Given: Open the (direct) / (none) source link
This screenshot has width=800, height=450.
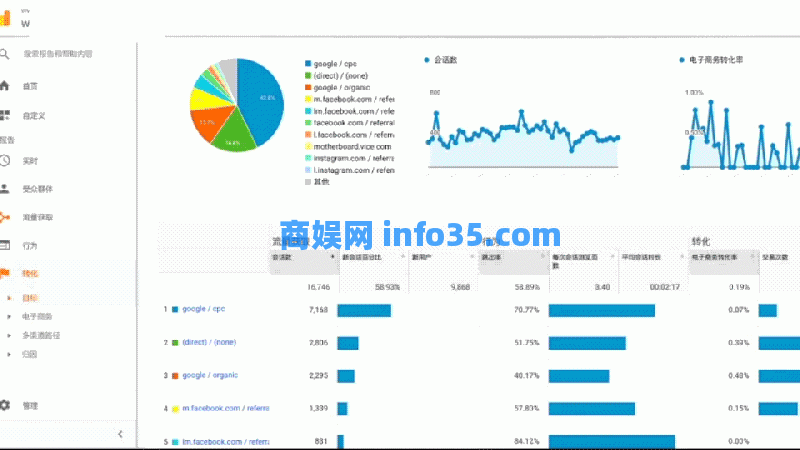Looking at the screenshot, I should tap(209, 342).
